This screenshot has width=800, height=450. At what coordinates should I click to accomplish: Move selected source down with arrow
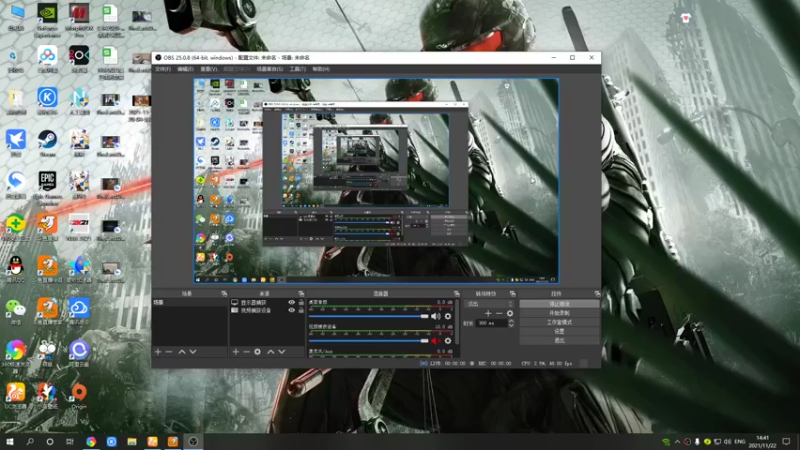282,352
